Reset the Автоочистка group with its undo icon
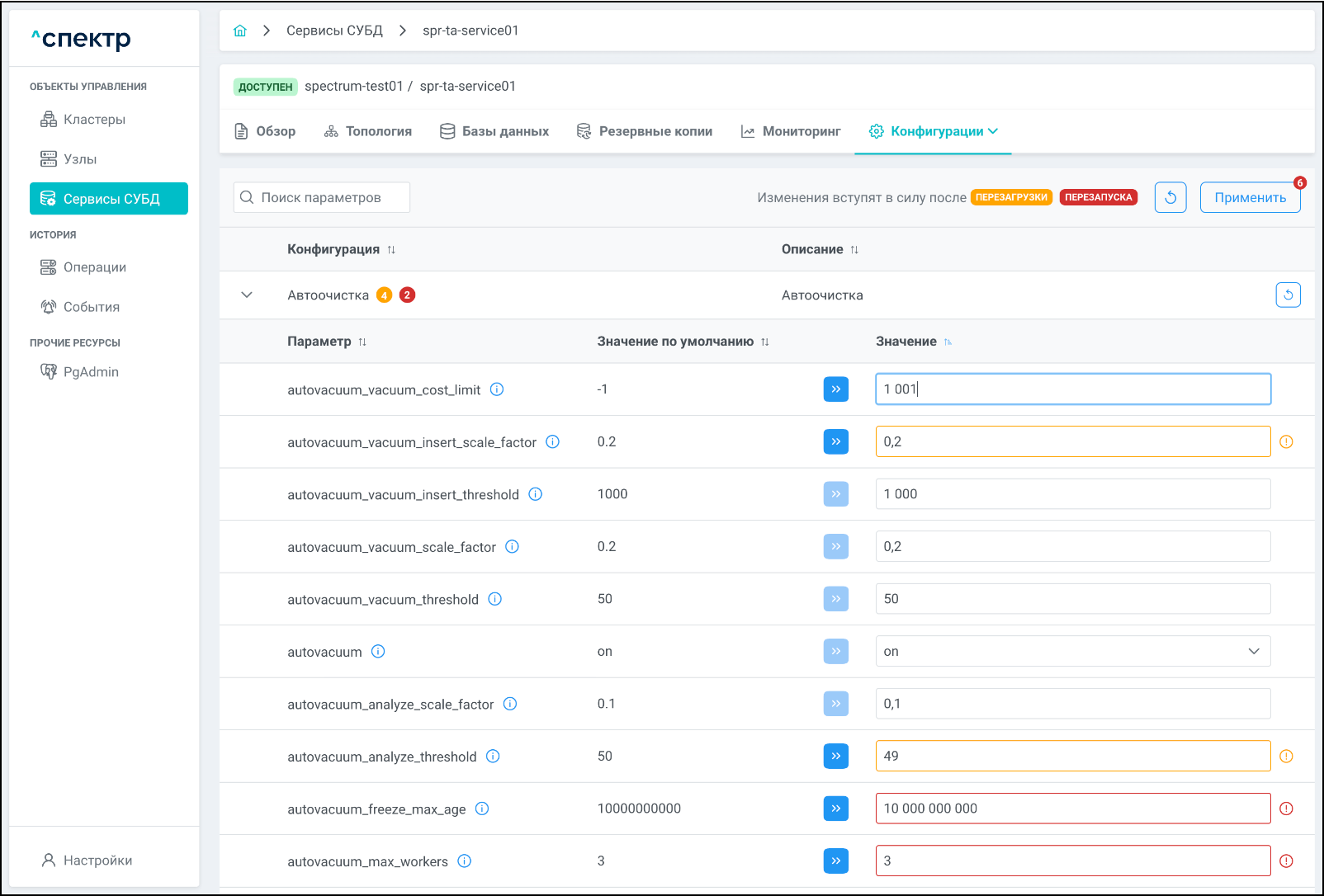This screenshot has height=896, width=1324. tap(1288, 295)
